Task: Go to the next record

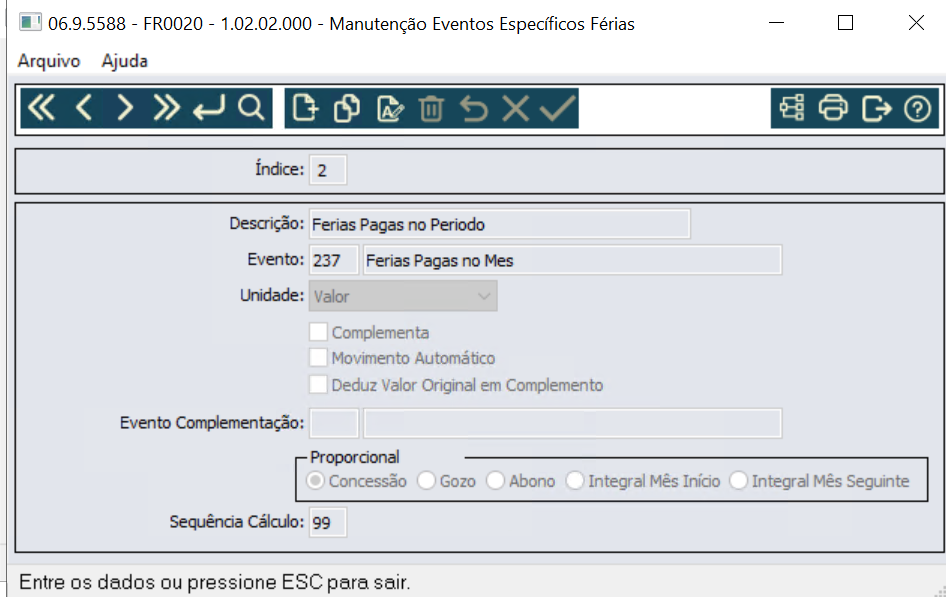Action: point(125,109)
